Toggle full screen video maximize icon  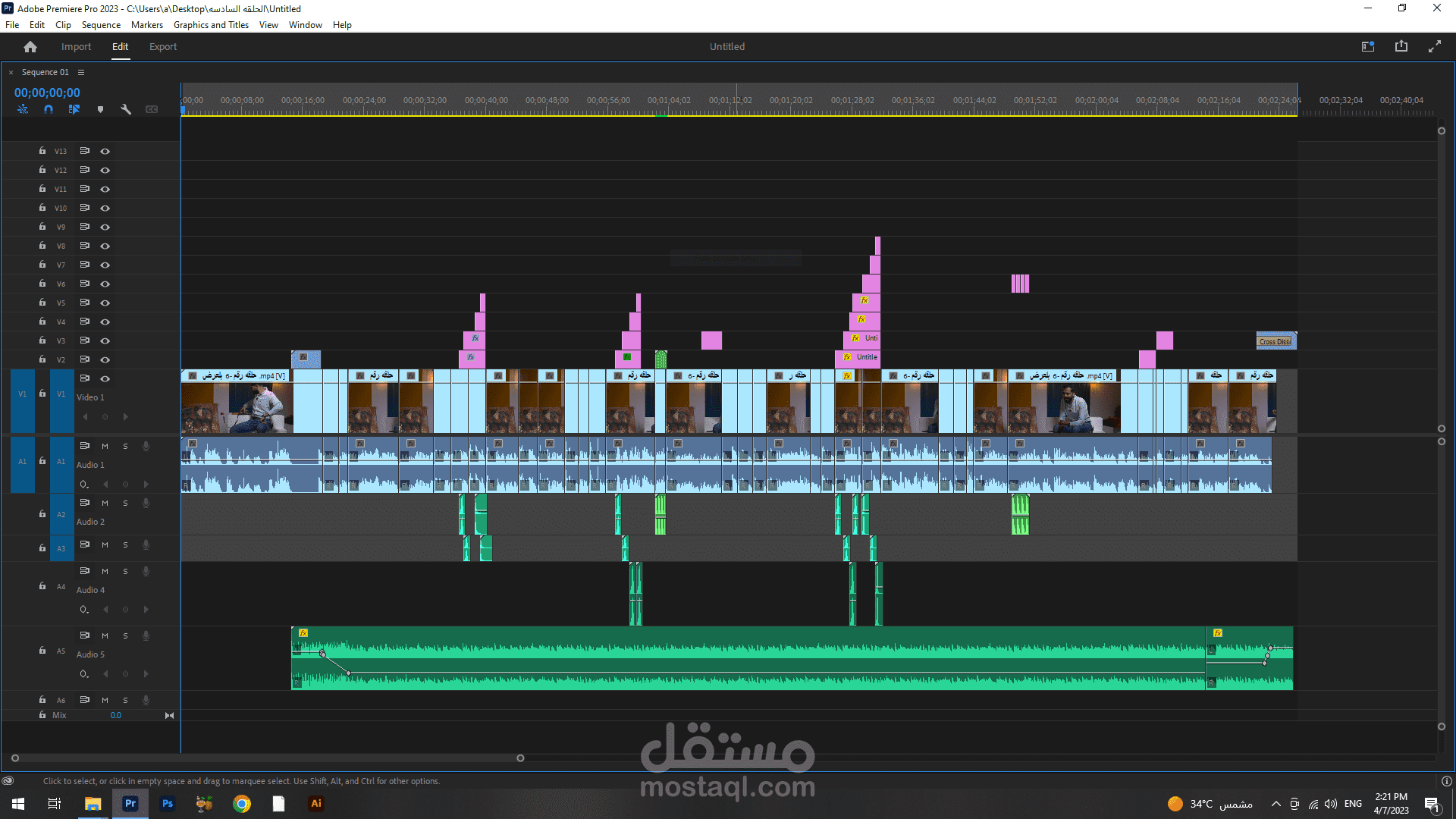[x=1435, y=47]
